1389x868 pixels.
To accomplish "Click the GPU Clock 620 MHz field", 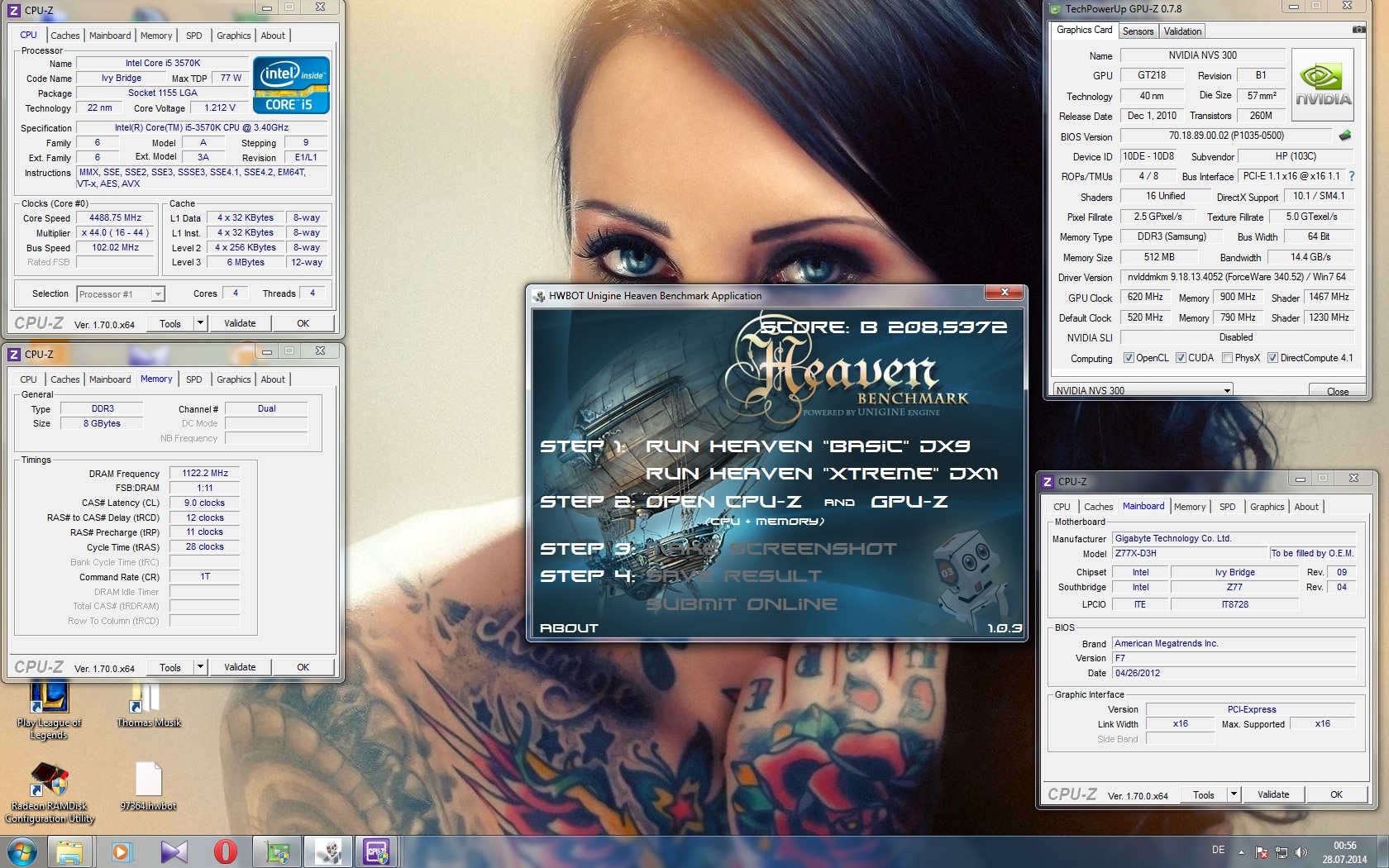I will point(1145,297).
